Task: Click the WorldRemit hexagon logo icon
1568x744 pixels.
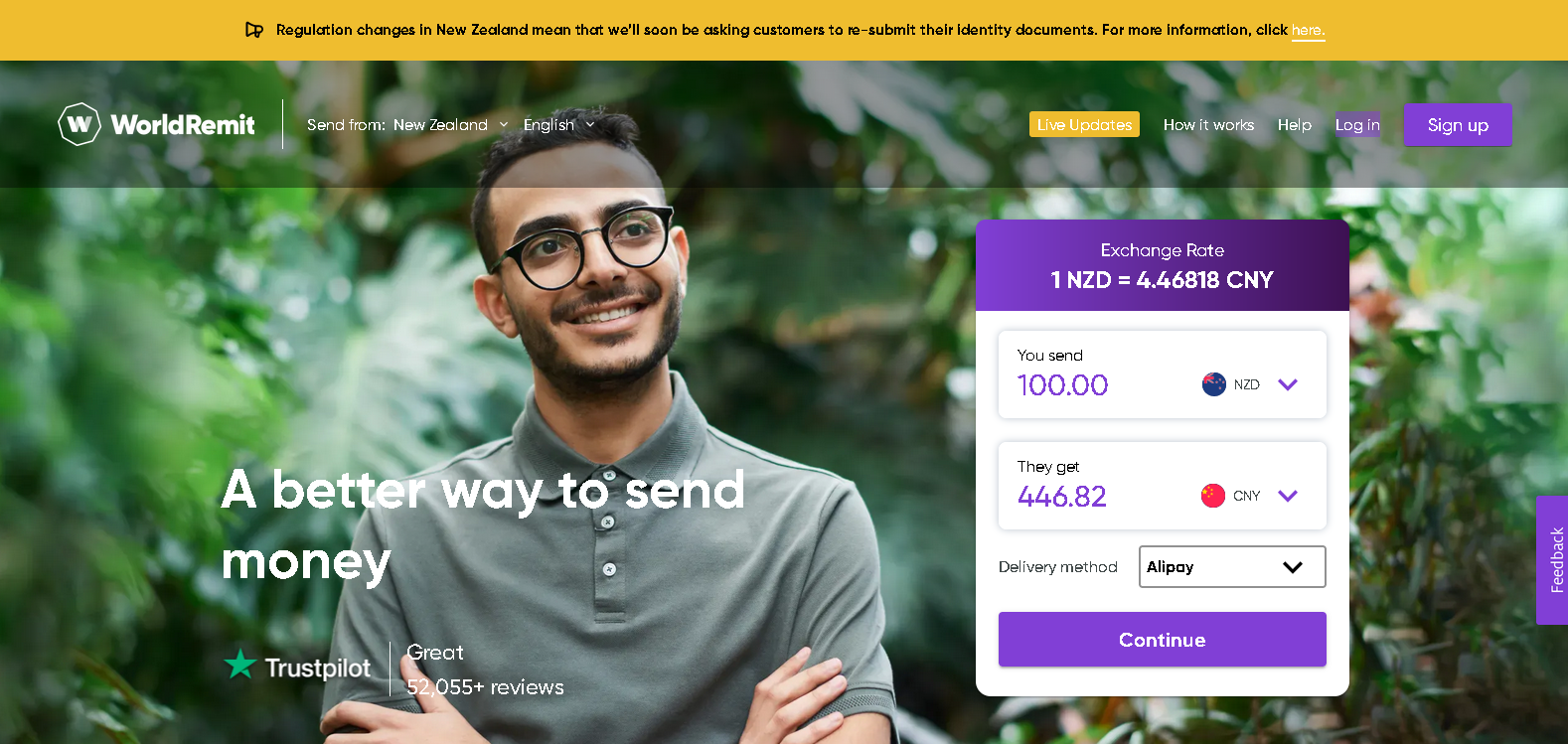Action: 79,124
